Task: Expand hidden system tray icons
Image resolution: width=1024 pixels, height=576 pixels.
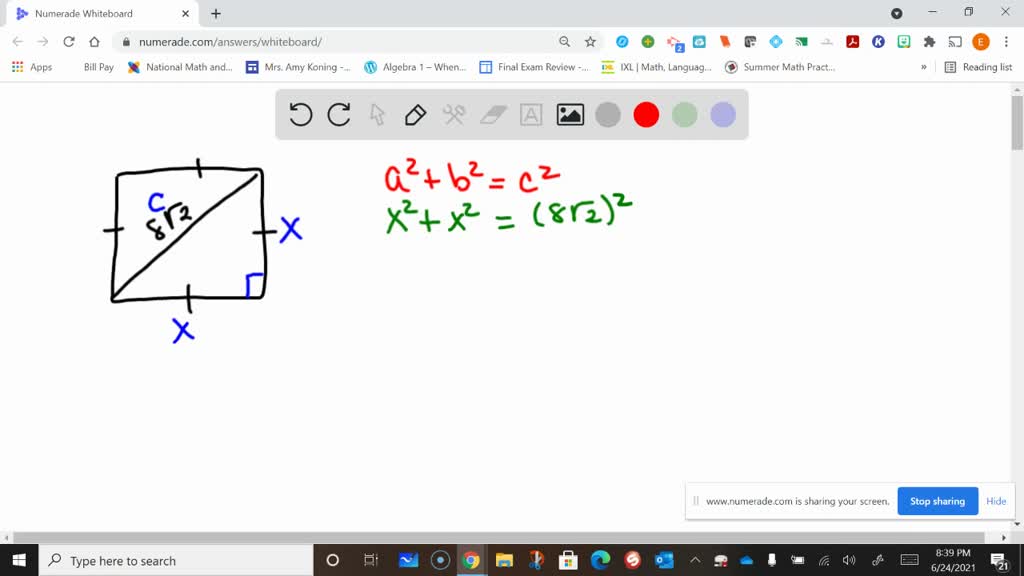Action: (693, 560)
